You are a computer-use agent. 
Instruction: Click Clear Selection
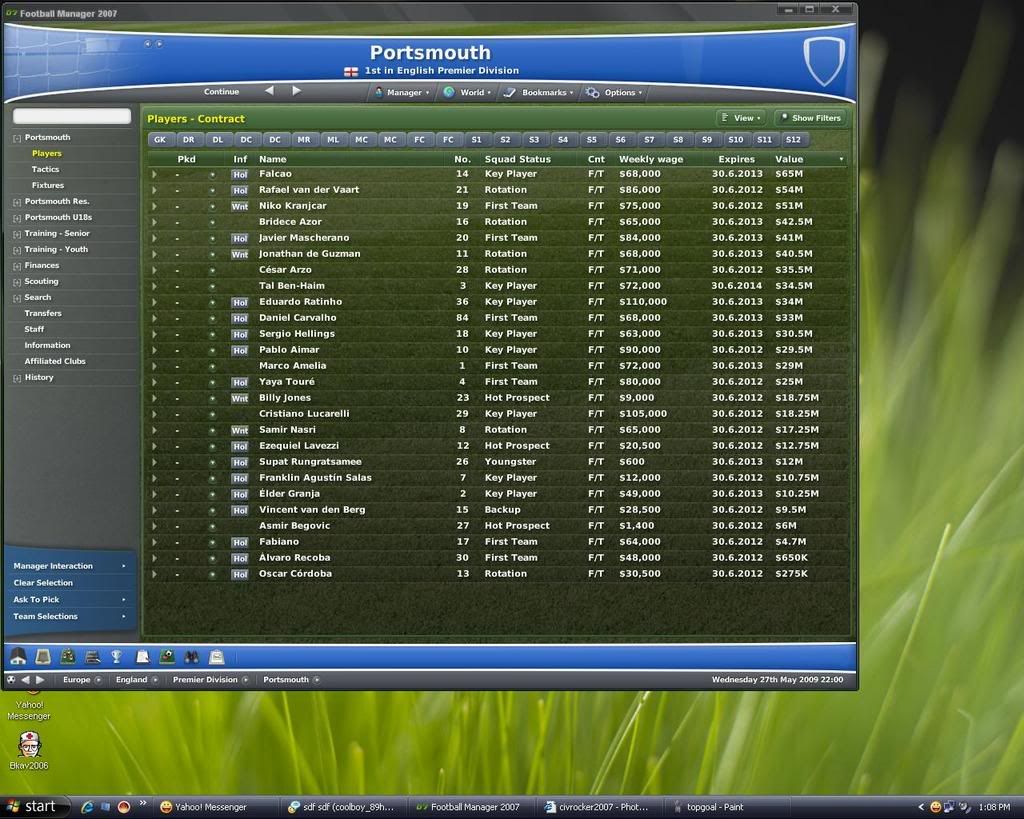coord(43,583)
